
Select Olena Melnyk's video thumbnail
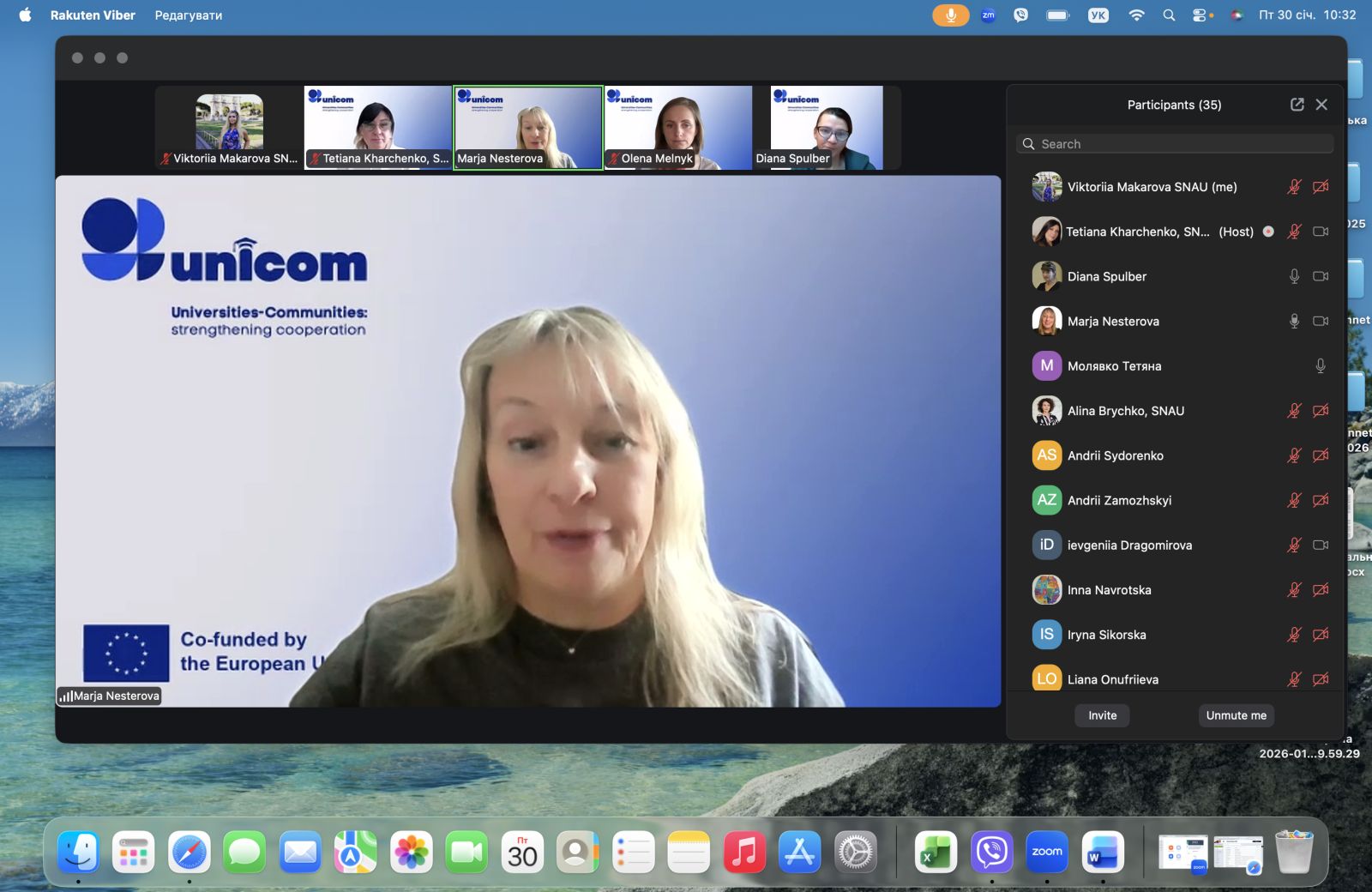(x=677, y=127)
